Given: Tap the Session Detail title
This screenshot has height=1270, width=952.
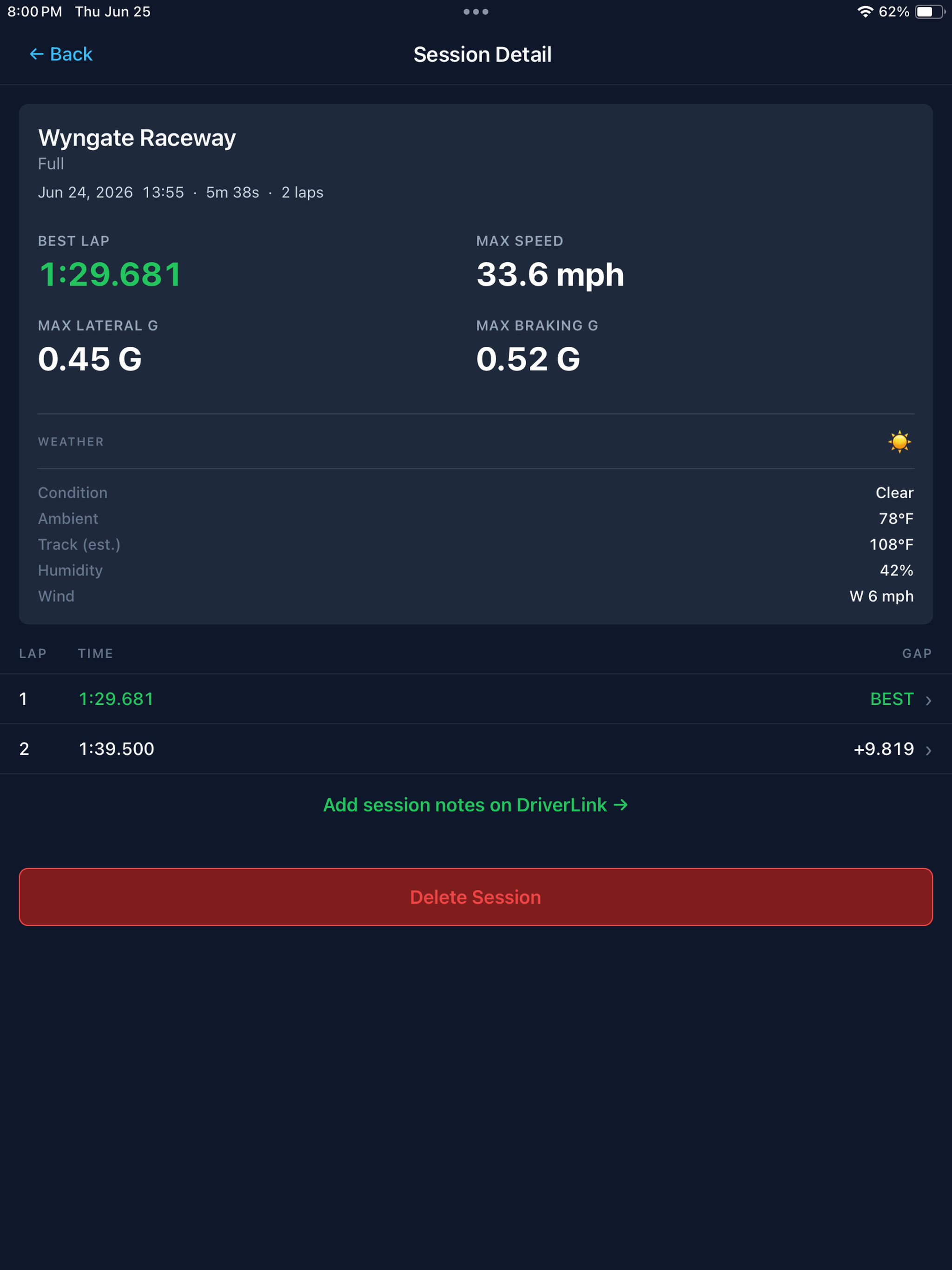Looking at the screenshot, I should tap(483, 54).
